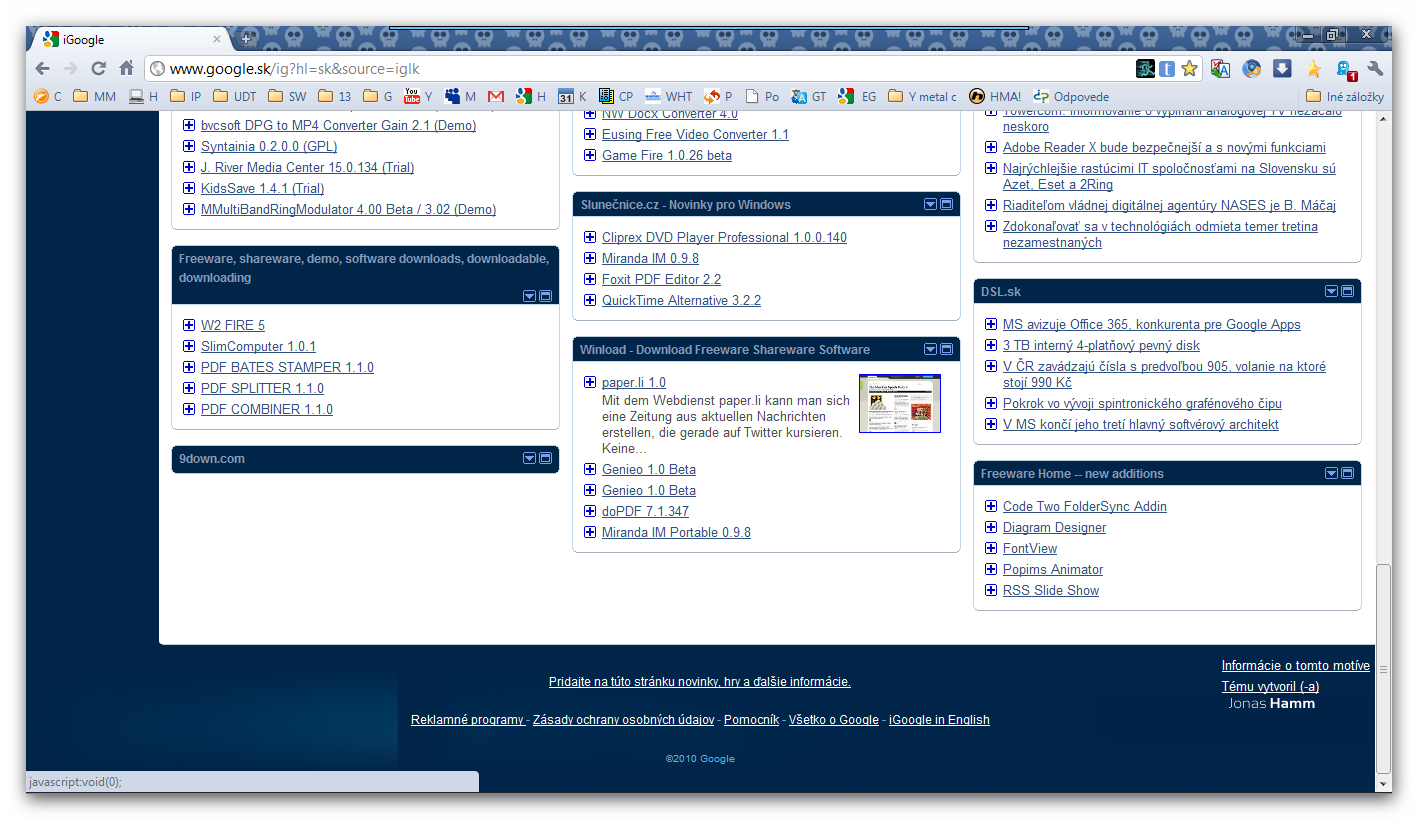Open the blue 't' extension icon in address bar
The image size is (1418, 820).
tap(1167, 69)
